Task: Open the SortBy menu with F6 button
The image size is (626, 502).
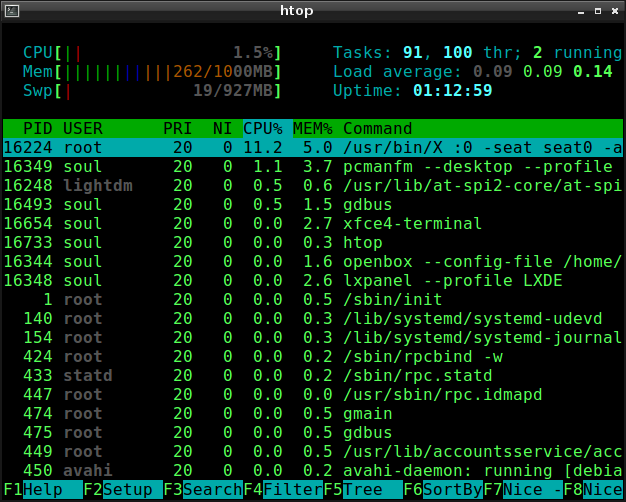Action: pos(443,490)
